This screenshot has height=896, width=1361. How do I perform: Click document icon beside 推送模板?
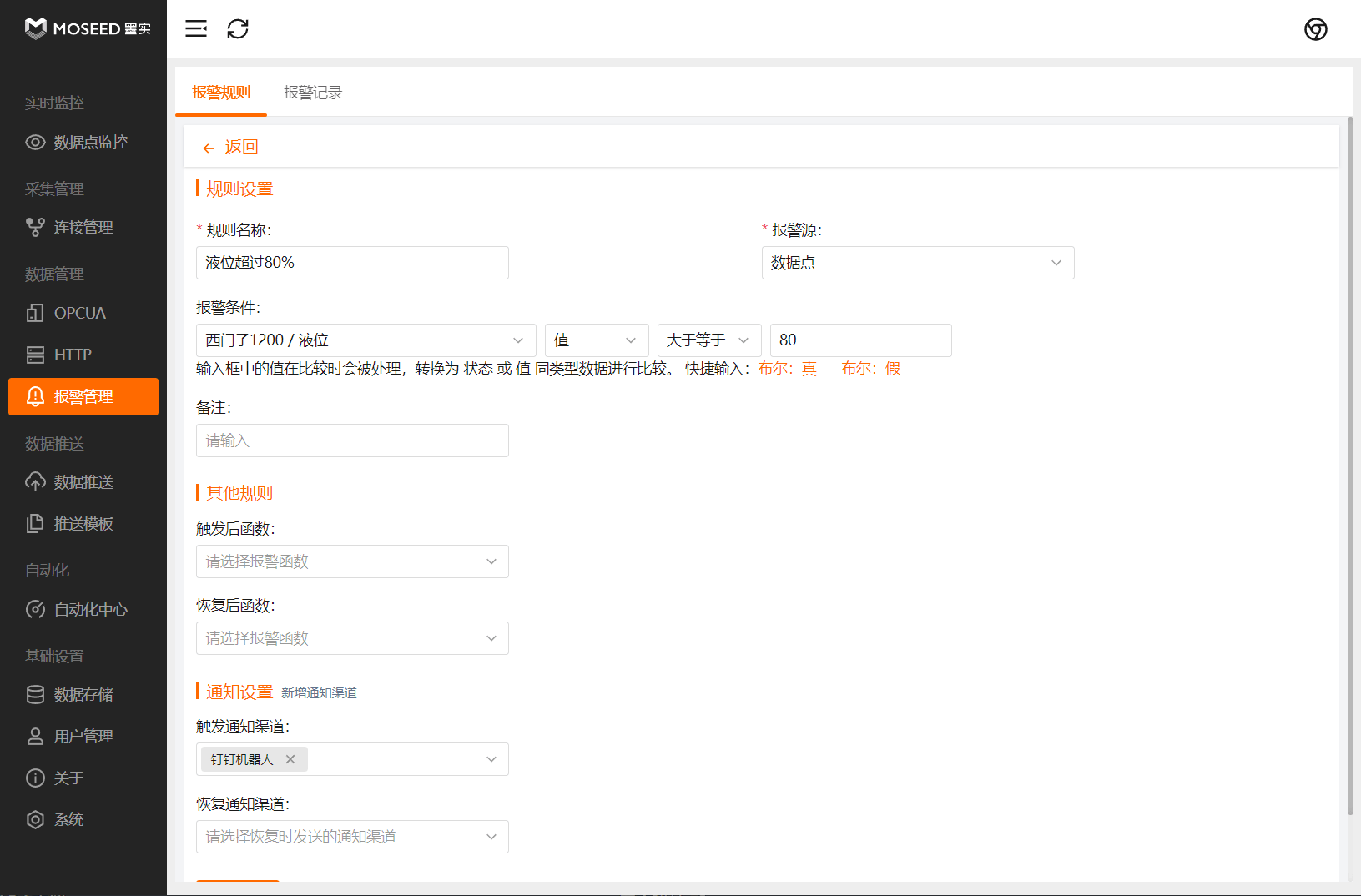(35, 524)
